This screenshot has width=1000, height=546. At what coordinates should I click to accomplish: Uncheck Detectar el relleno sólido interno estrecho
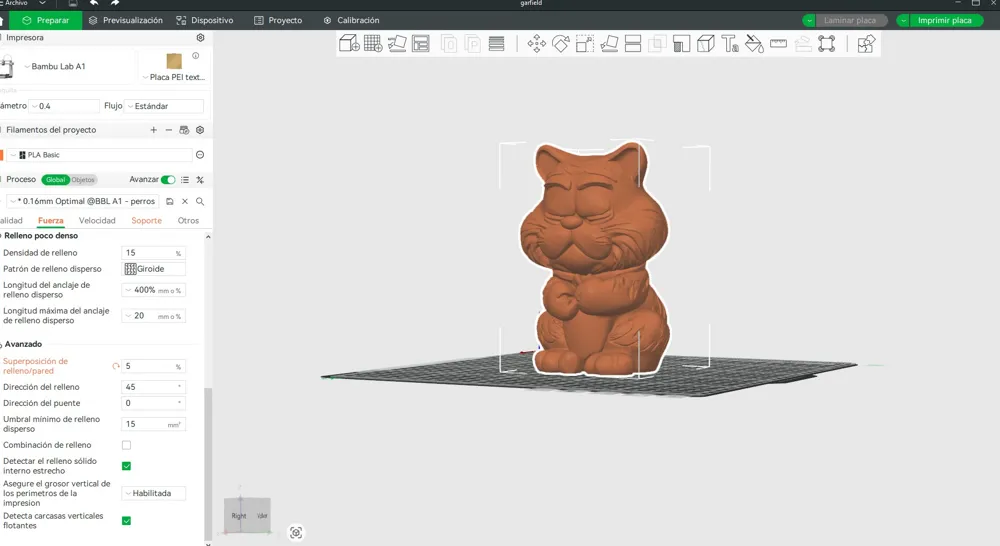[x=126, y=466]
